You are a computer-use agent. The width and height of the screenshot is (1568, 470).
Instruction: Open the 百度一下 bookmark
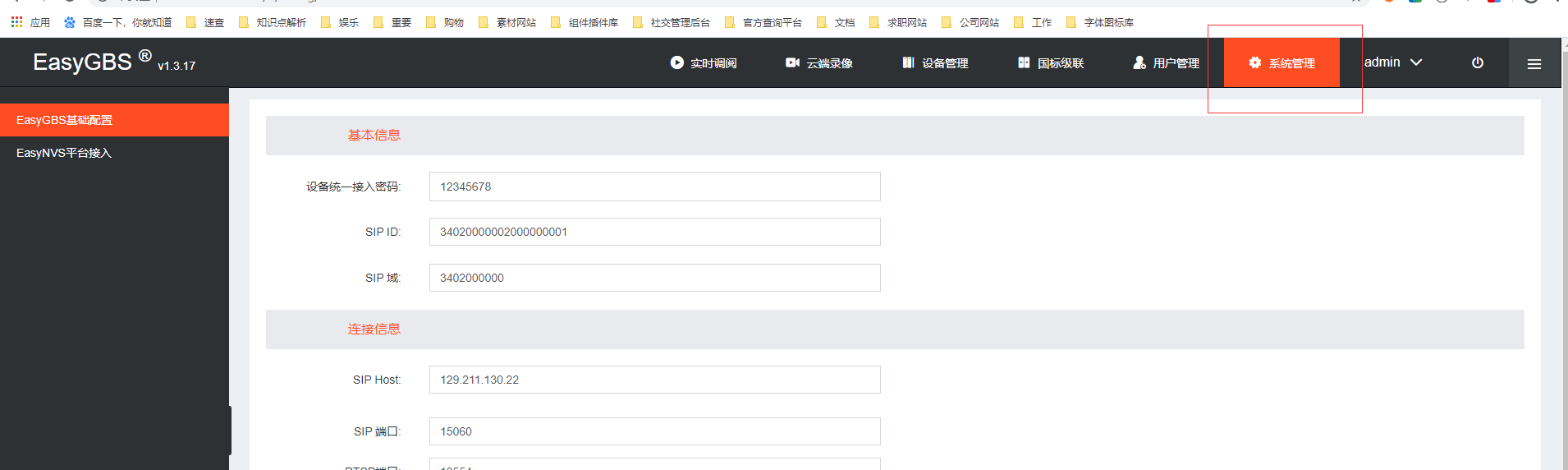coord(118,22)
